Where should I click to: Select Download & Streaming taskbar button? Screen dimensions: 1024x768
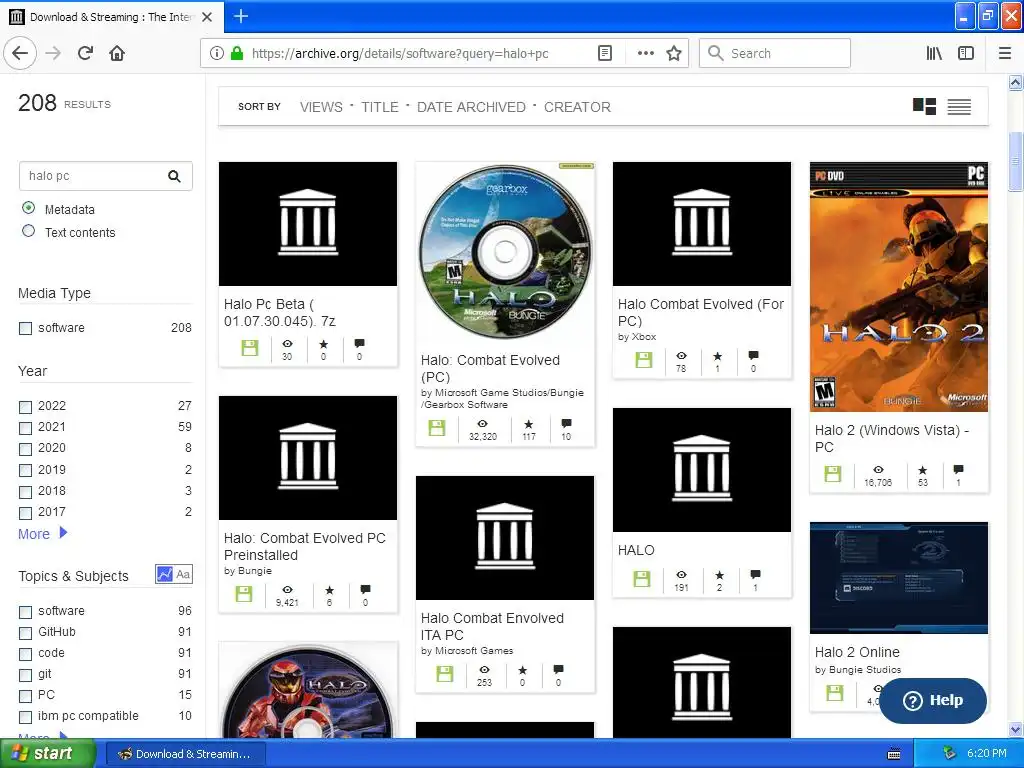click(x=185, y=754)
